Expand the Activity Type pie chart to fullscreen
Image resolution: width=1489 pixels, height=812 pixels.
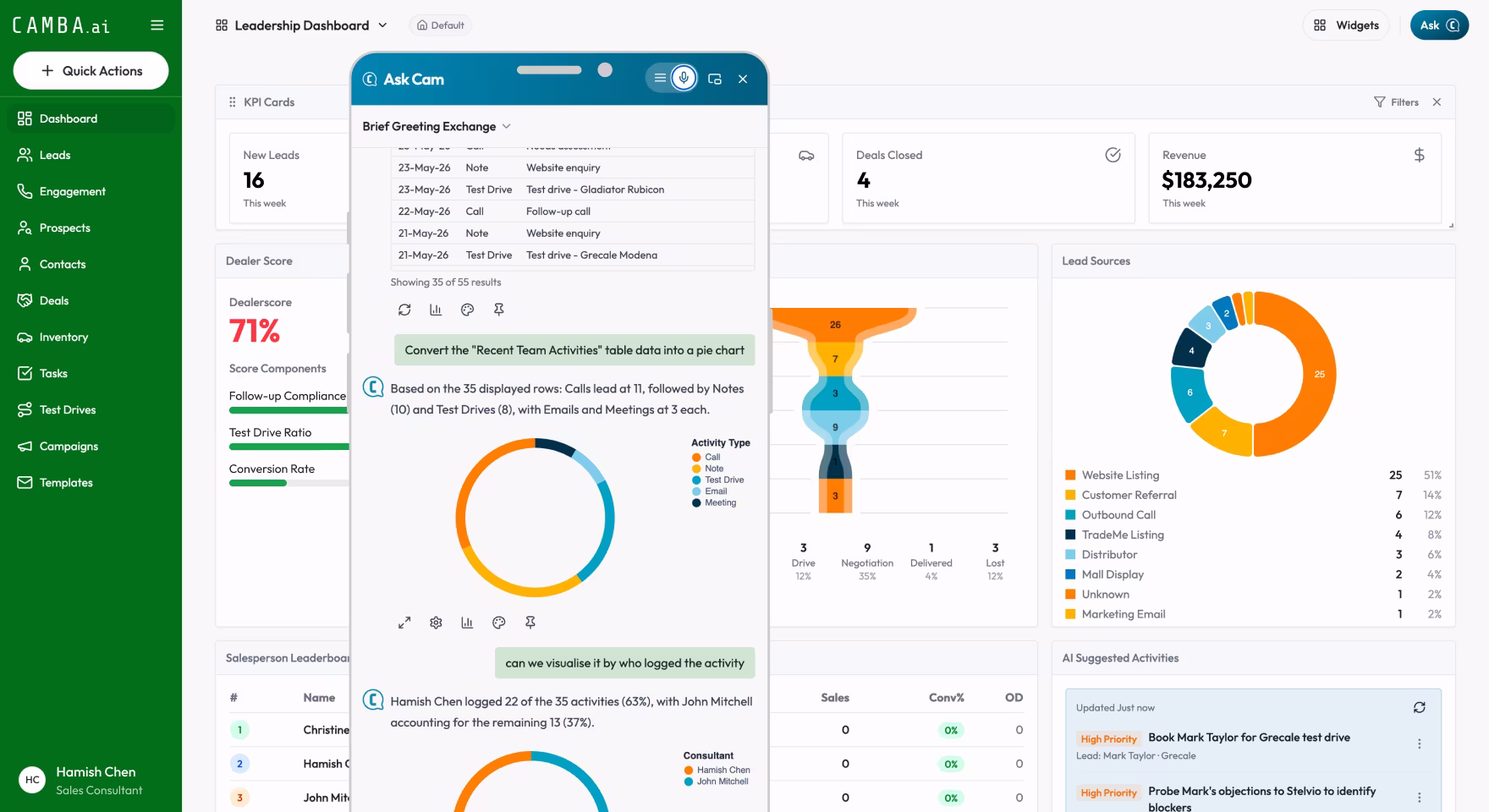point(404,623)
